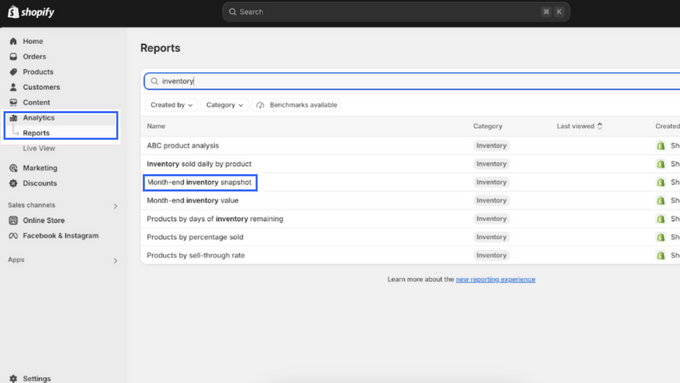
Task: Toggle Benchmarks available filter
Action: pyautogui.click(x=296, y=105)
